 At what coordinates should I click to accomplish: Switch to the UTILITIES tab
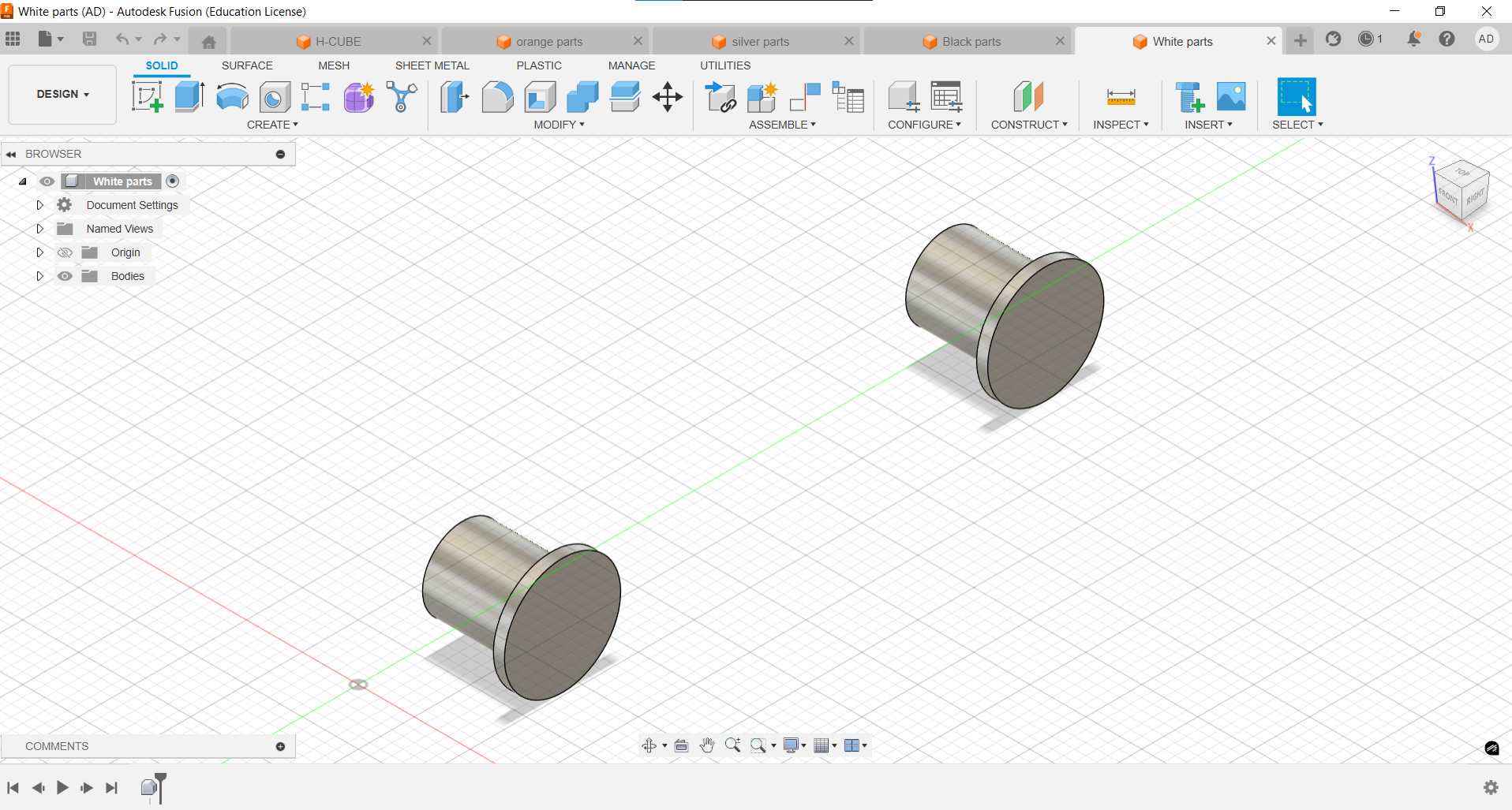tap(725, 65)
